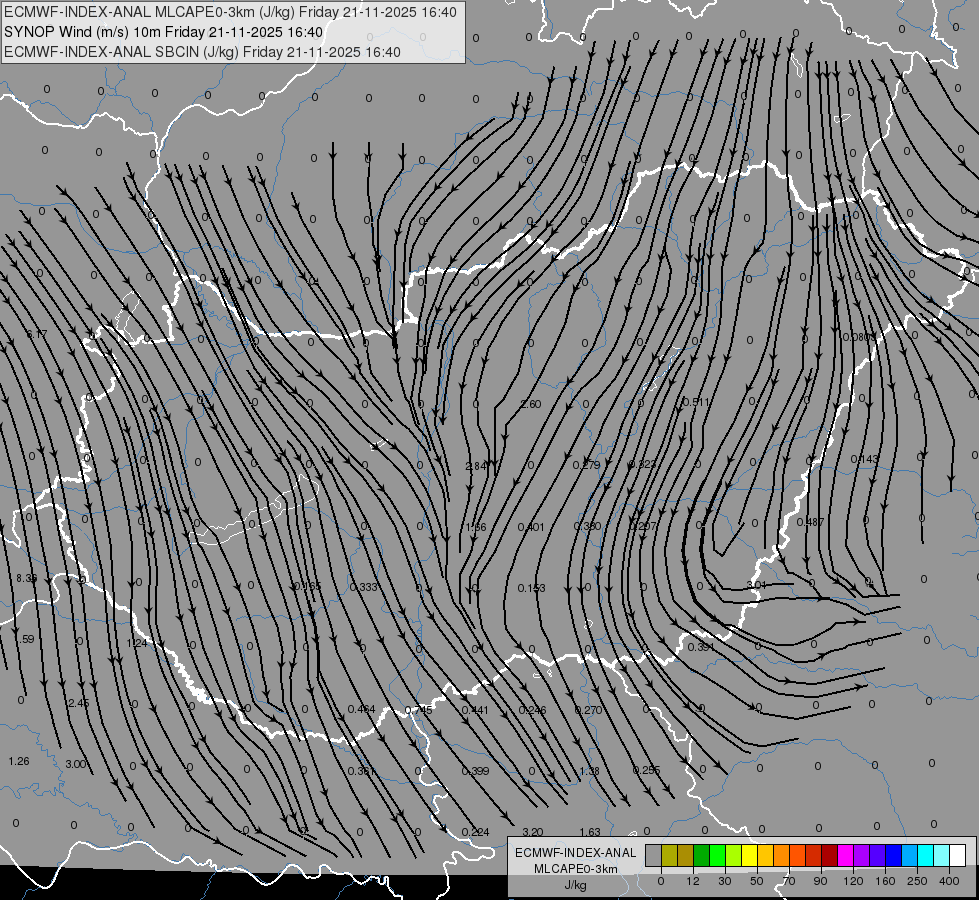
Task: Click the map value 0.165
Action: [307, 586]
